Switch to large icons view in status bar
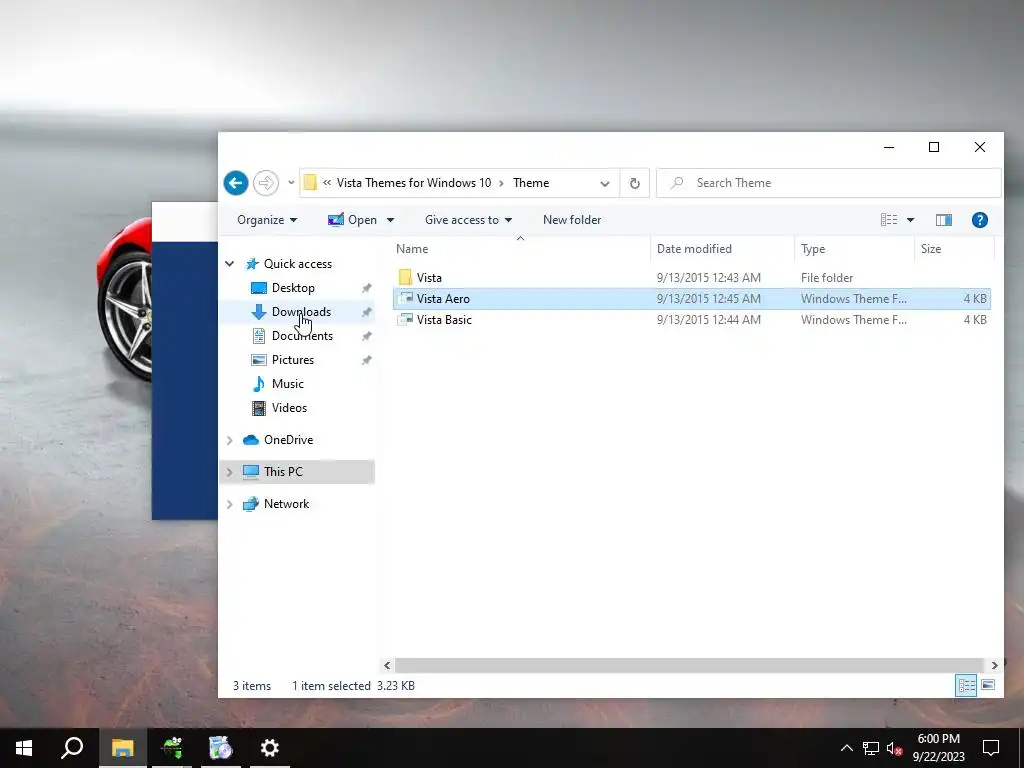The height and width of the screenshot is (768, 1024). pos(988,685)
